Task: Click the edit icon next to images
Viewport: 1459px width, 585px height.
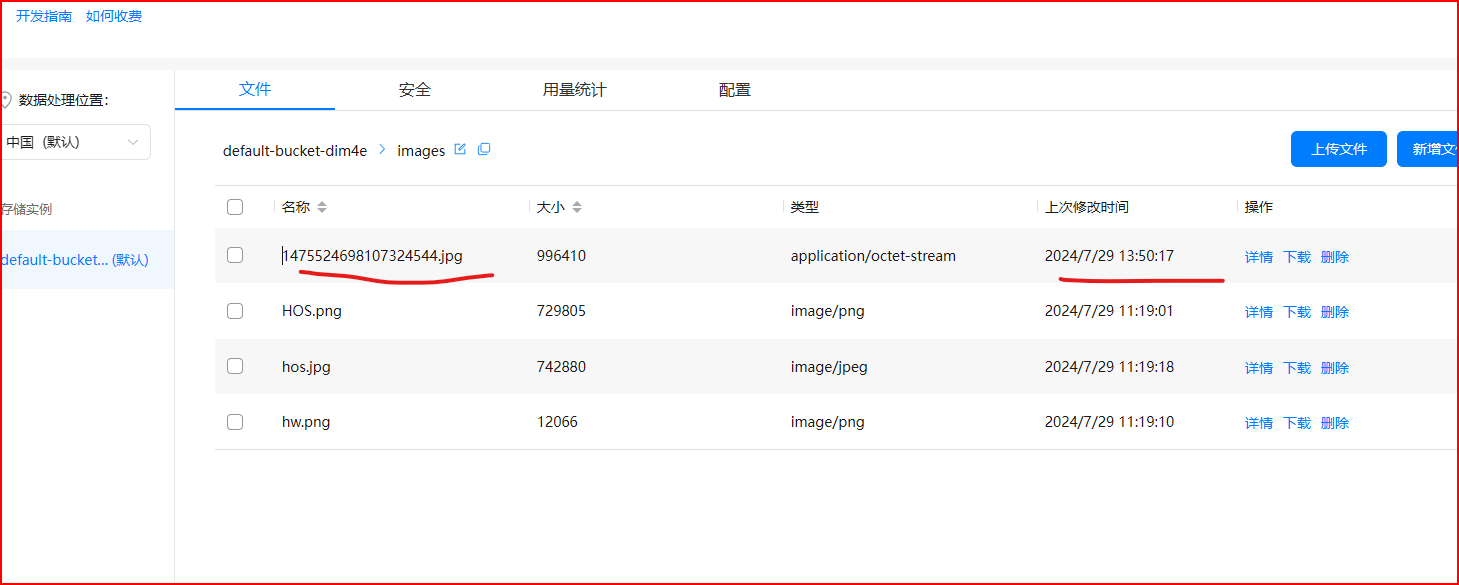Action: coord(460,149)
